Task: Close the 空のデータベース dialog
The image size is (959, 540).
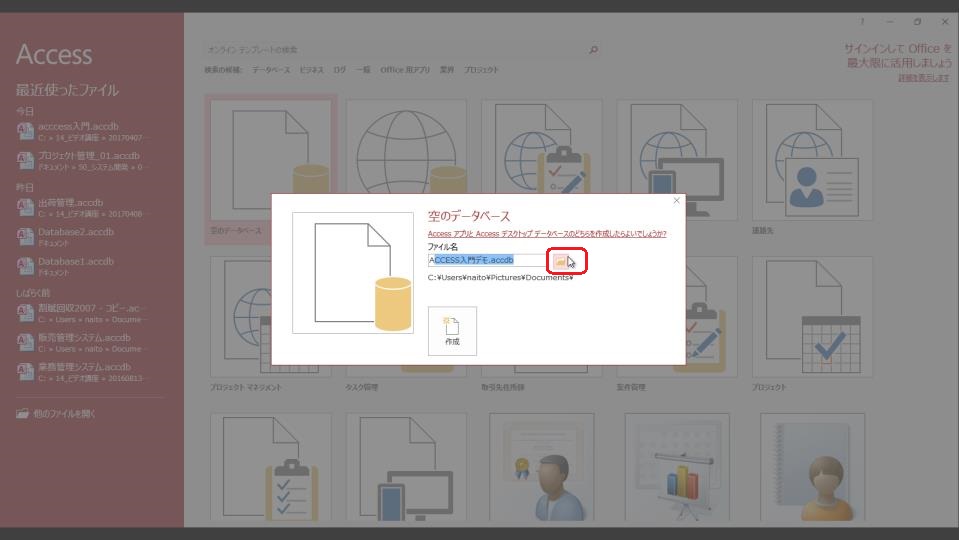Action: 676,201
